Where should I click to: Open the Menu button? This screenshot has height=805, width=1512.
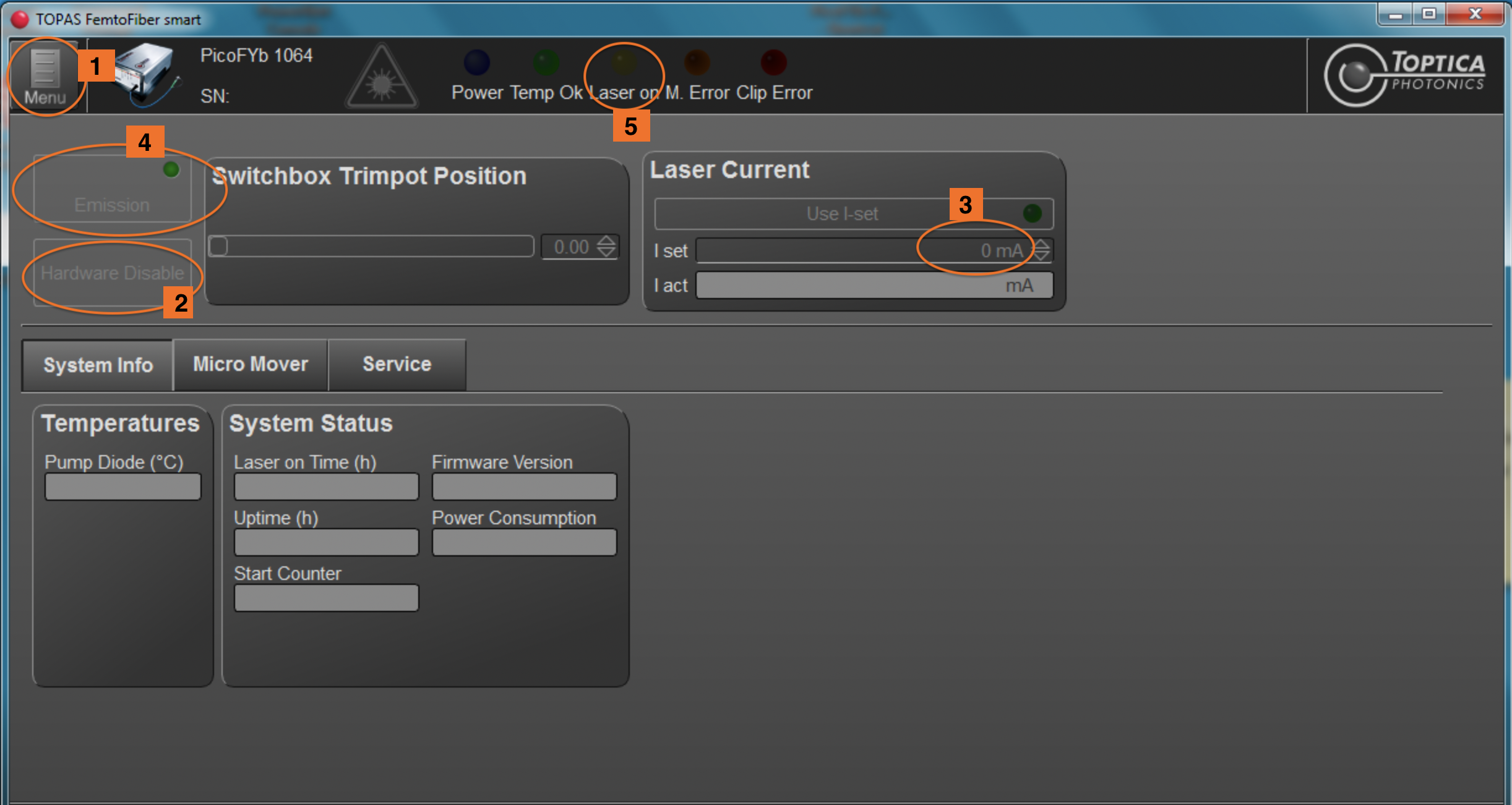pos(45,77)
